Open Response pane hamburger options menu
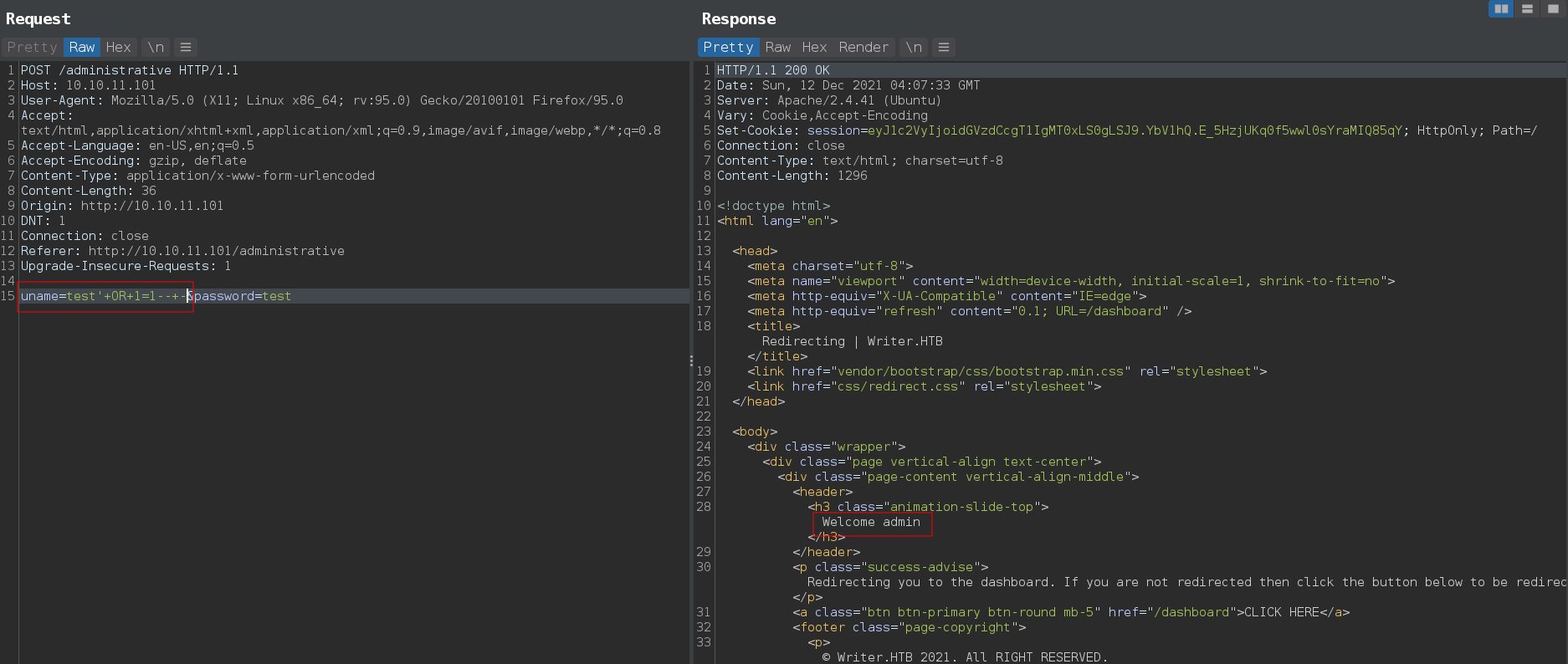Viewport: 1568px width, 664px height. coord(944,48)
